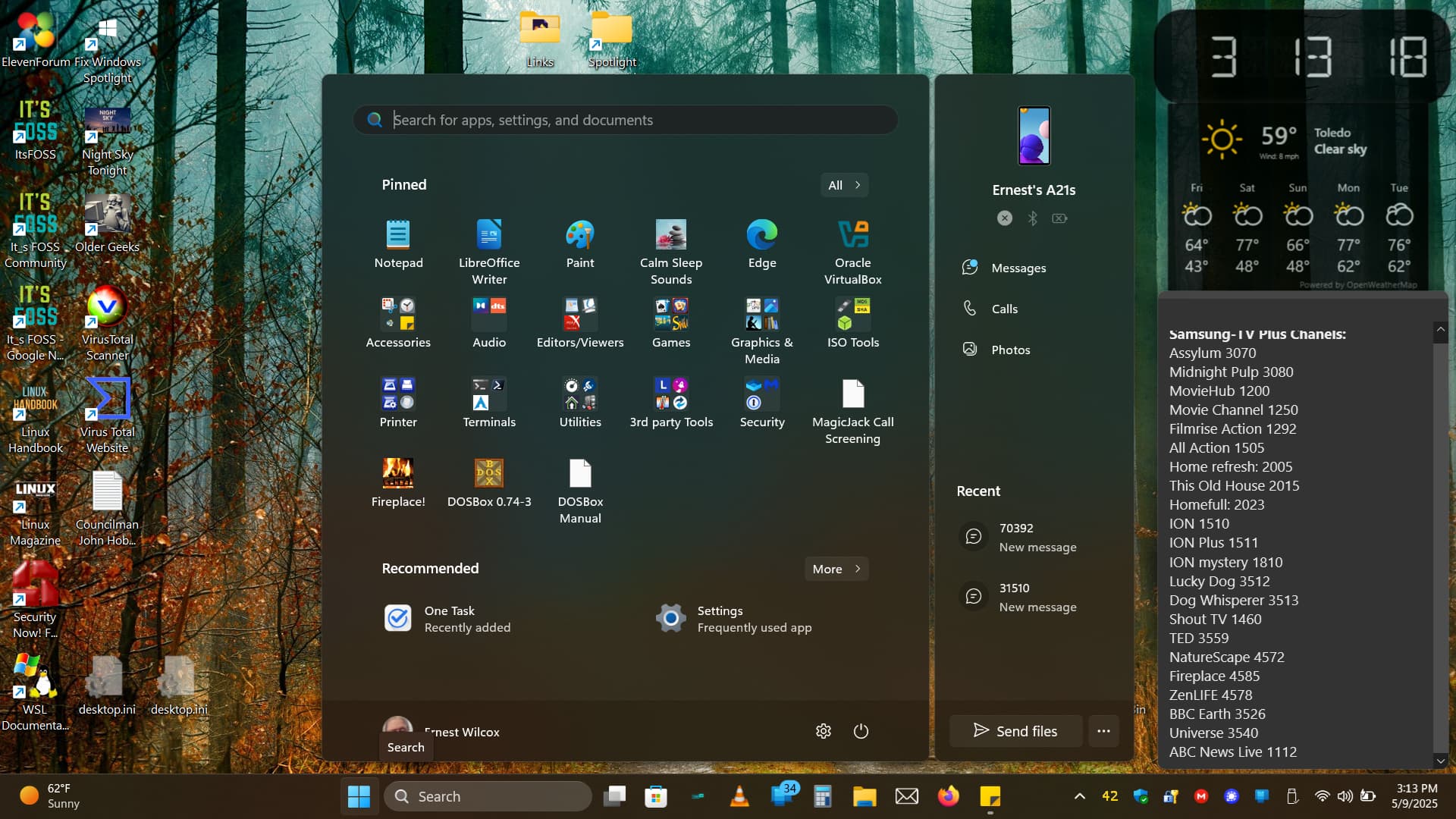Image resolution: width=1456 pixels, height=819 pixels.
Task: Launch Fireplace! app
Action: coord(398,482)
